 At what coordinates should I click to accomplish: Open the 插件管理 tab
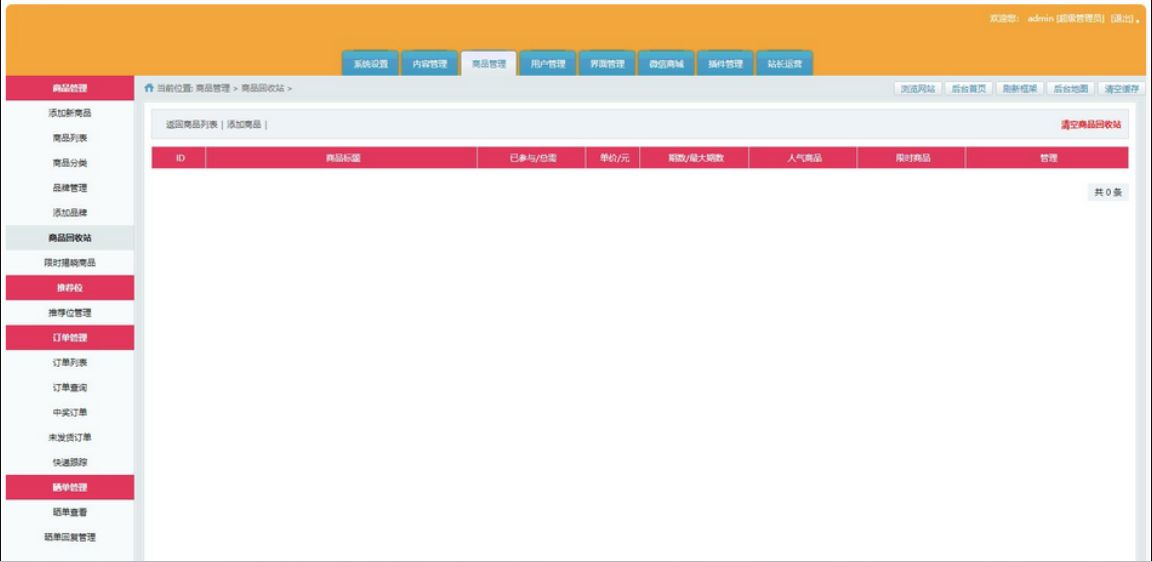tap(725, 64)
